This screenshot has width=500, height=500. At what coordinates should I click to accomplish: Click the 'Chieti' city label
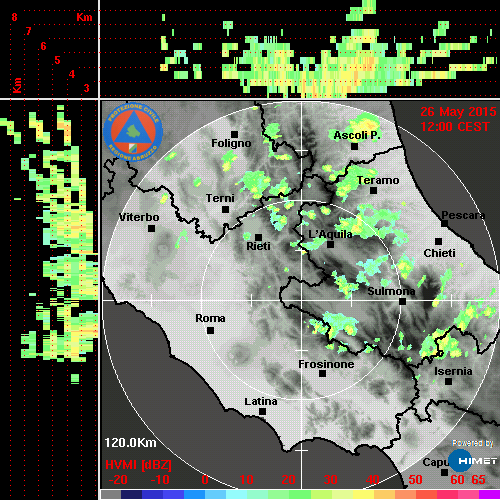point(439,253)
